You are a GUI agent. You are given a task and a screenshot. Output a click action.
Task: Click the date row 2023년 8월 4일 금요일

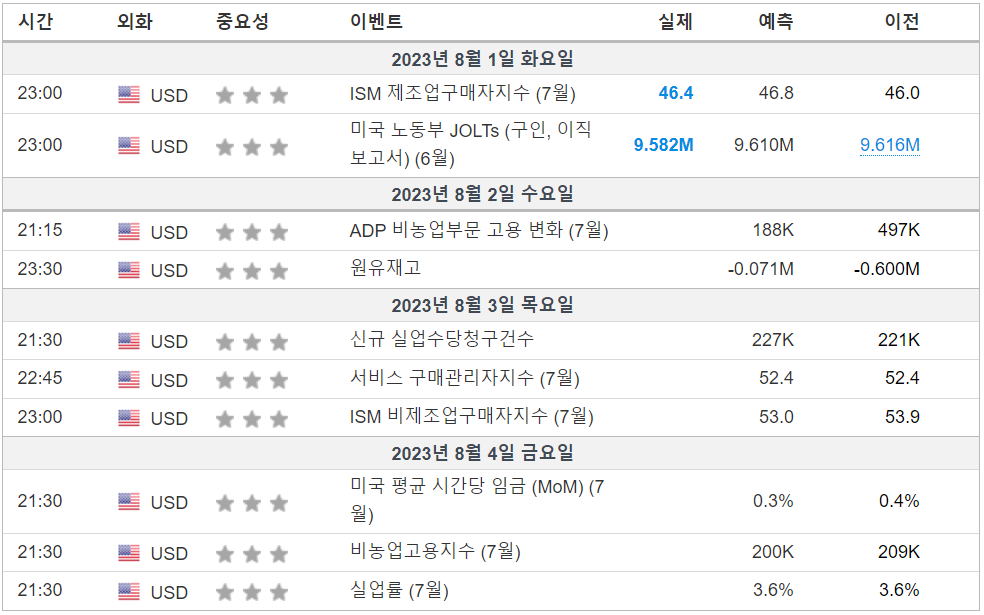click(491, 453)
